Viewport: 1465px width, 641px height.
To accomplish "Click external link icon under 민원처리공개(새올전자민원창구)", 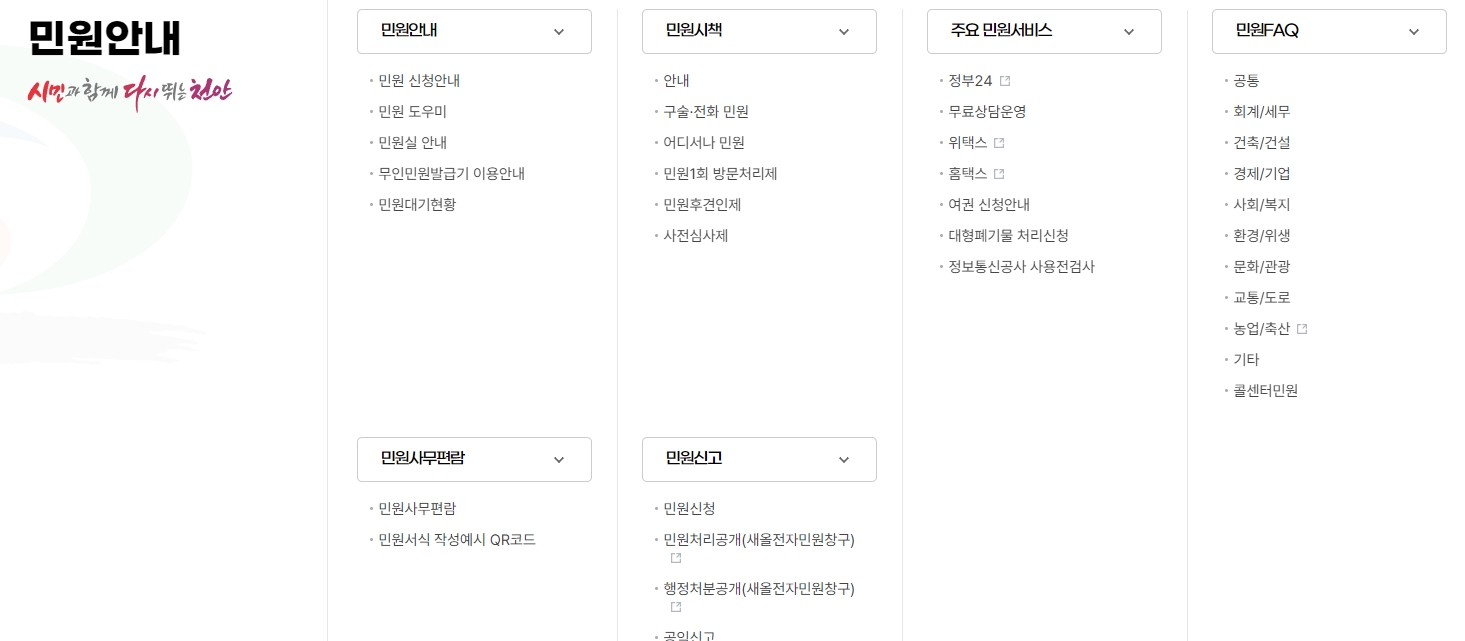I will click(674, 558).
